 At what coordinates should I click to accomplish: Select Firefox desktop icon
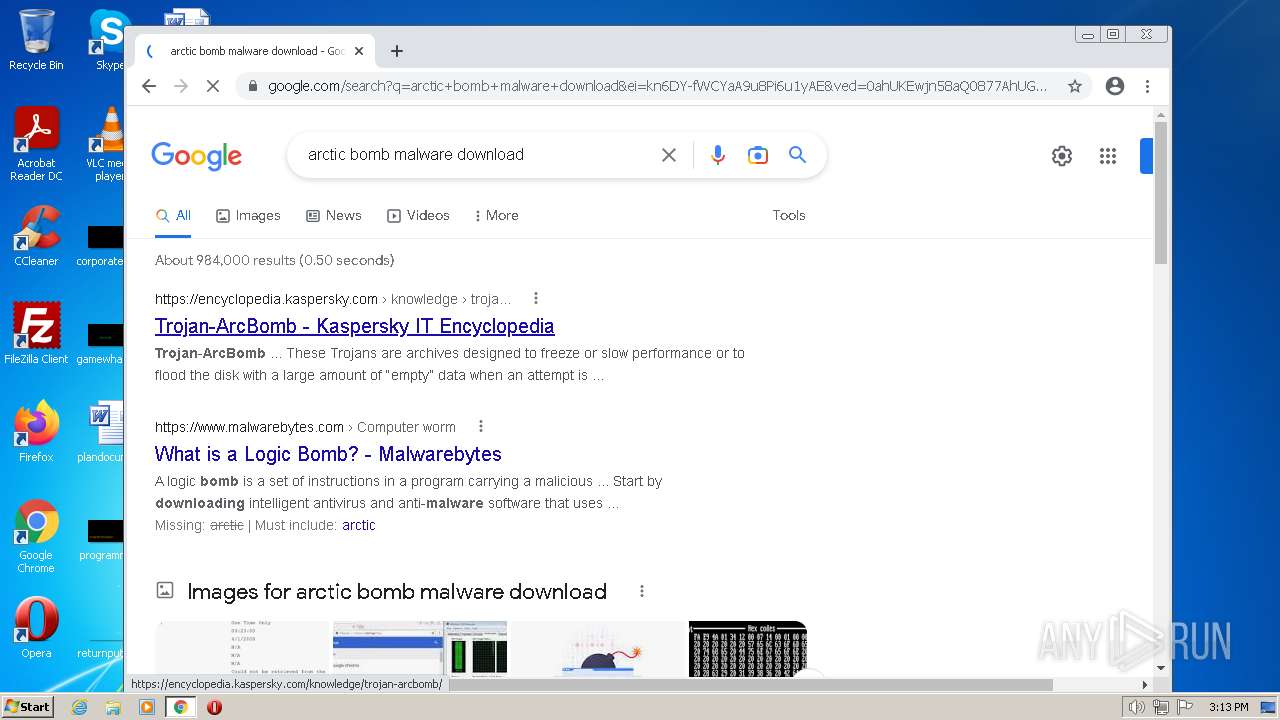click(x=36, y=432)
